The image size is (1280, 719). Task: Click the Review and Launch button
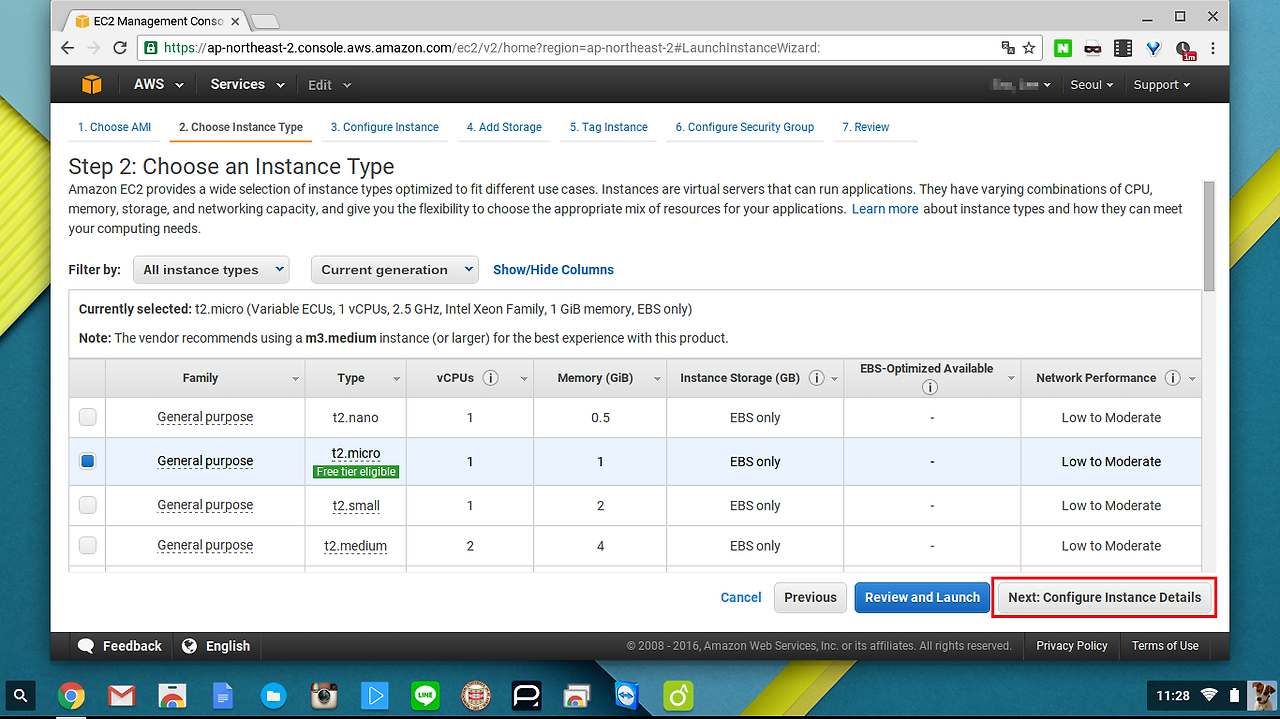click(922, 597)
